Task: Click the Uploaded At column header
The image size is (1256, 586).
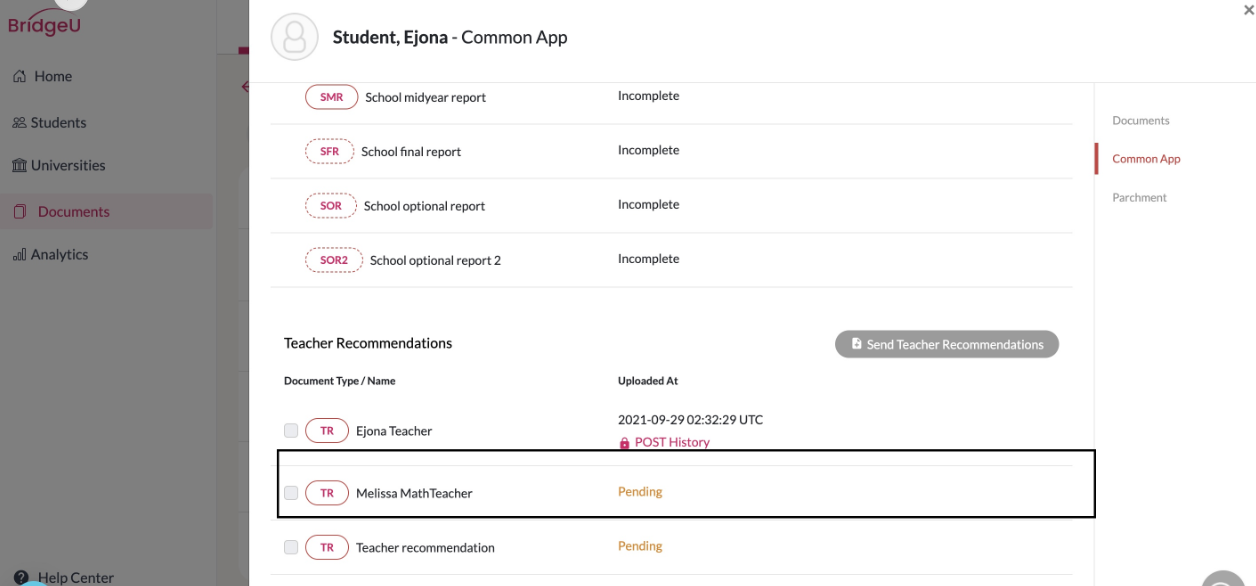Action: (648, 381)
